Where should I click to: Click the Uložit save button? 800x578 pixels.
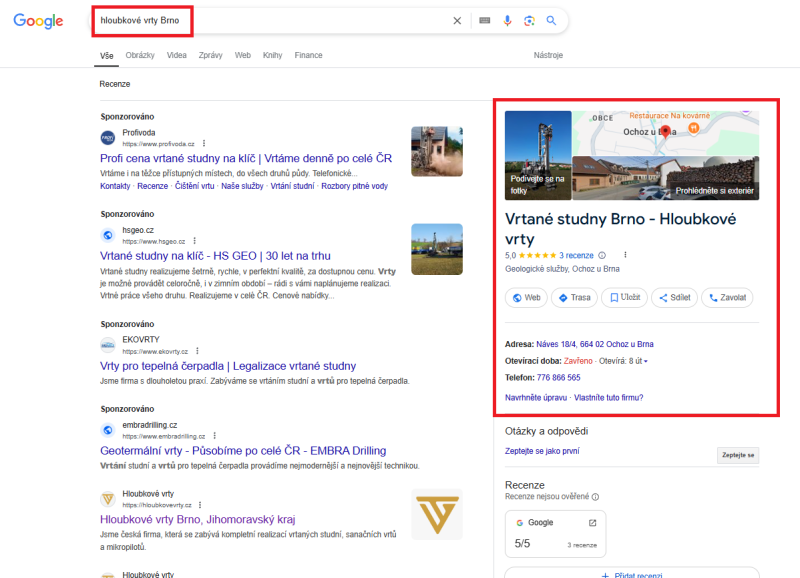624,297
